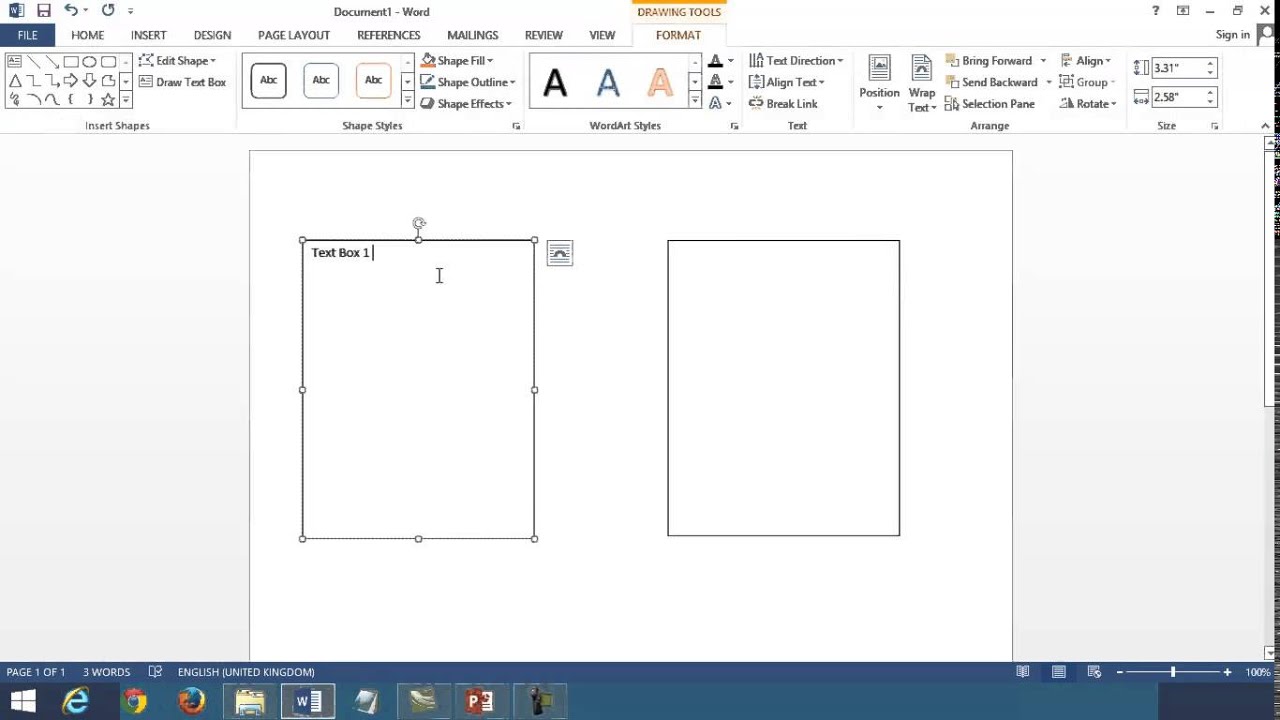Click the Undo icon in Quick Access Toolbar
The image size is (1280, 720).
[x=71, y=11]
